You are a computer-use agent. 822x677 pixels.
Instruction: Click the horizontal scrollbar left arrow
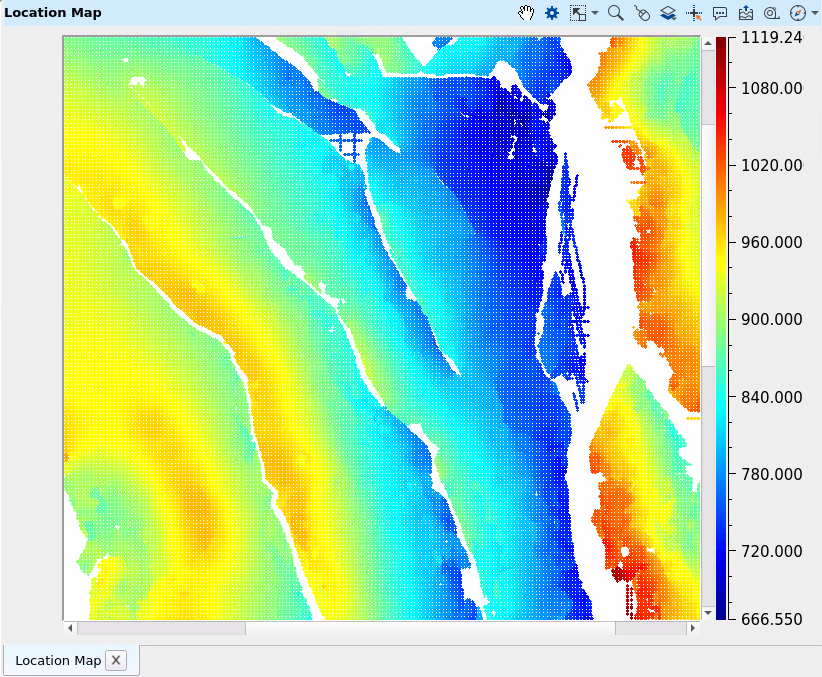pyautogui.click(x=70, y=628)
